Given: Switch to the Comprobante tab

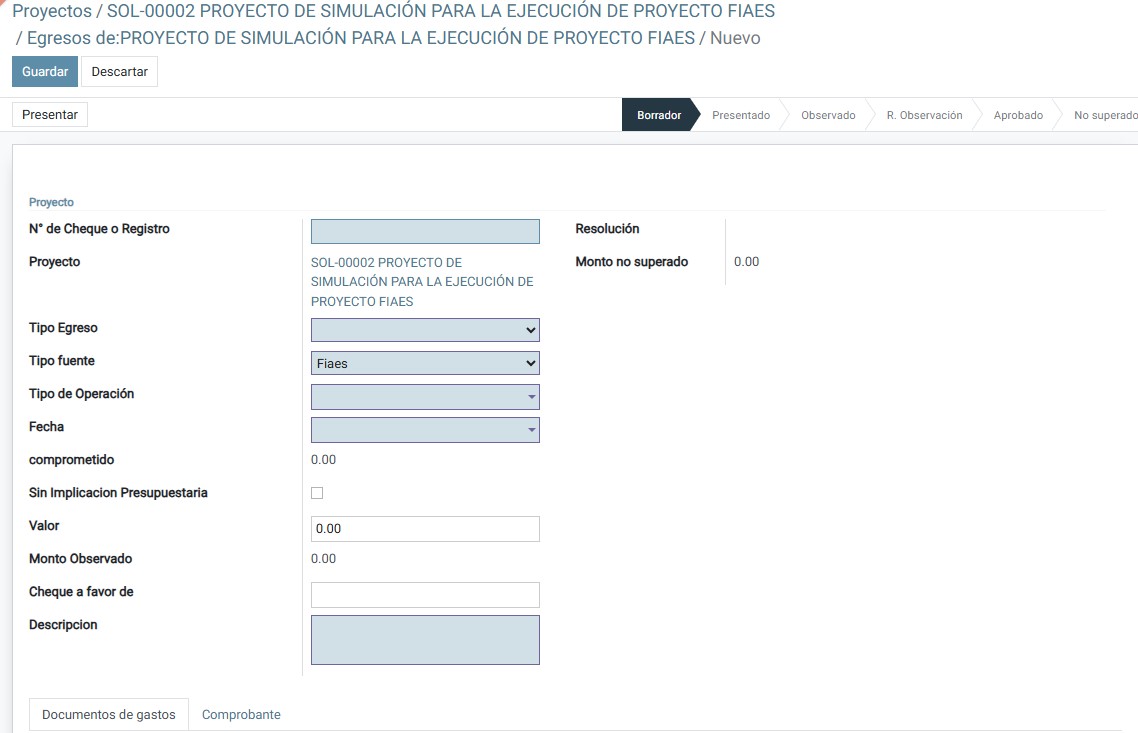Looking at the screenshot, I should [x=241, y=715].
